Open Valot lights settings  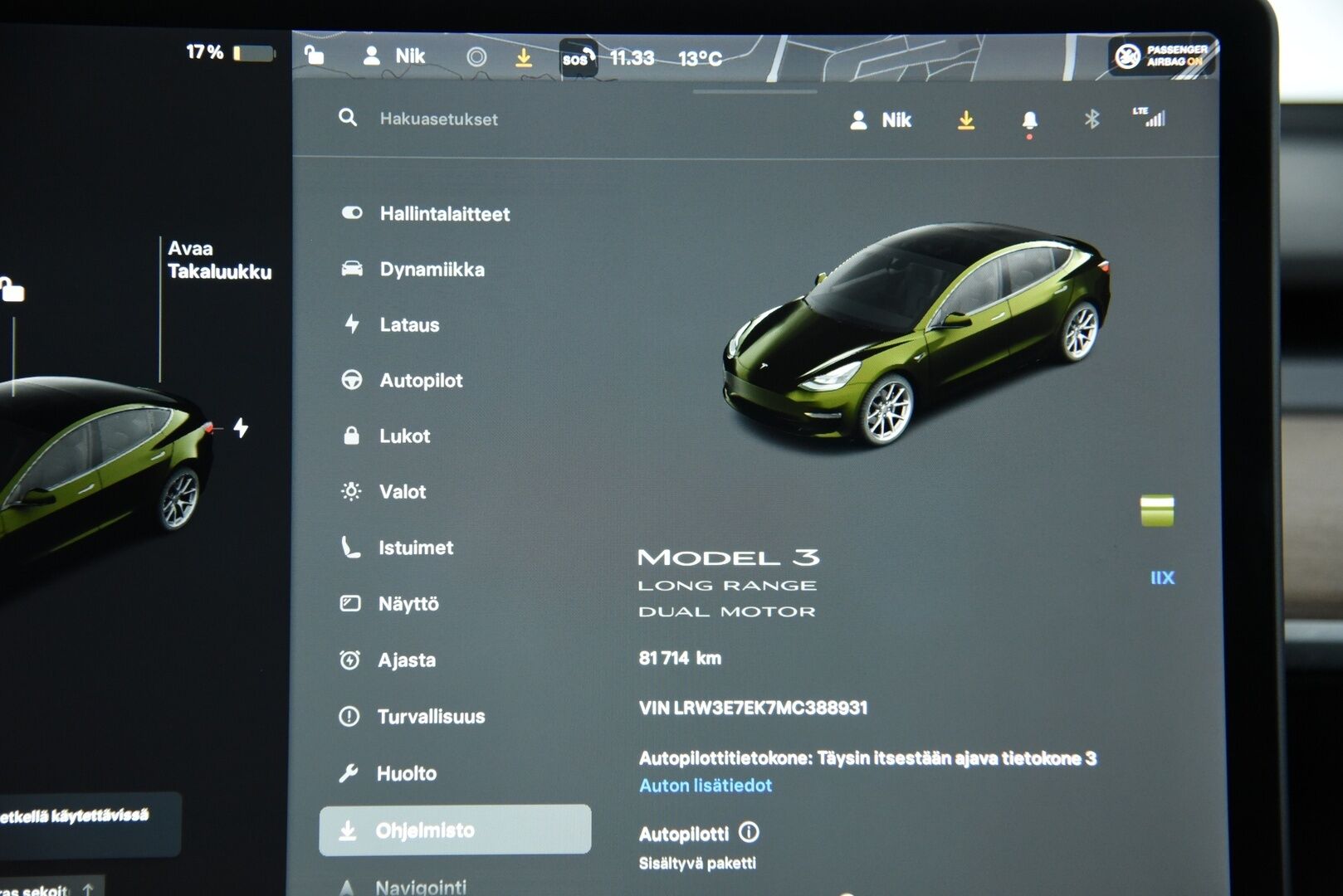click(384, 491)
